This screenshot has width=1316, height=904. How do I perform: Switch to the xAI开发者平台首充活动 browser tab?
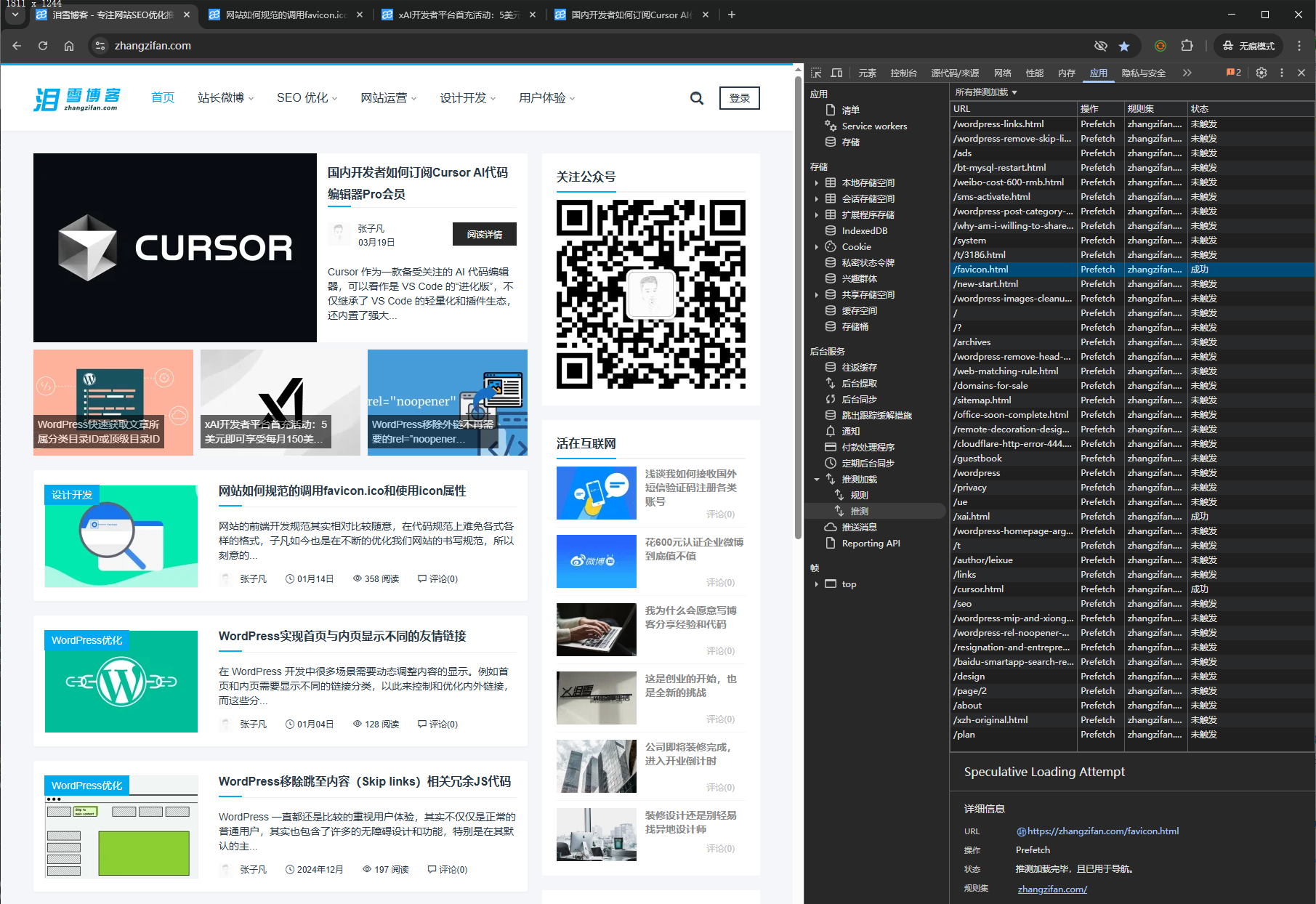(x=459, y=15)
